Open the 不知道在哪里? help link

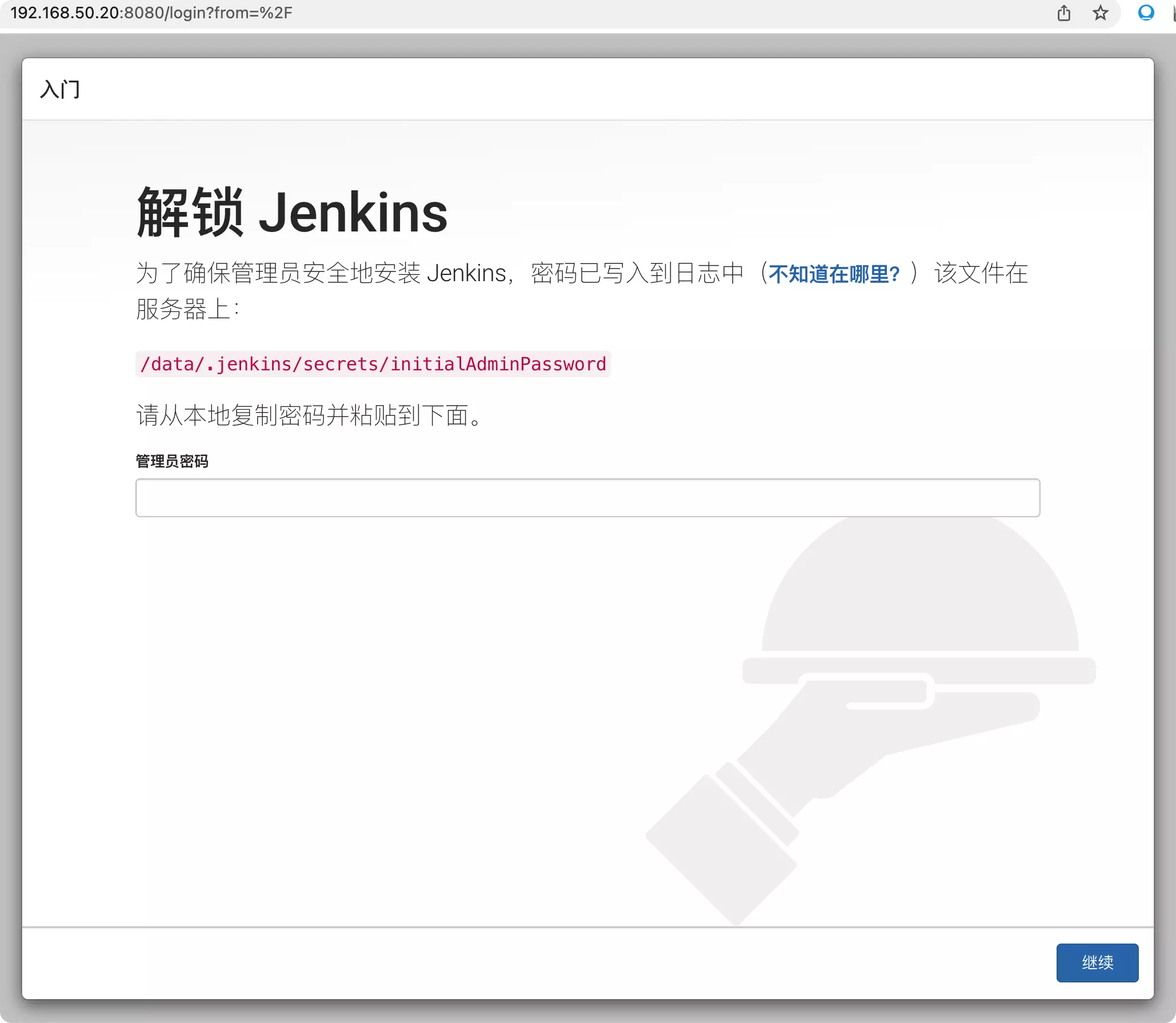point(834,274)
